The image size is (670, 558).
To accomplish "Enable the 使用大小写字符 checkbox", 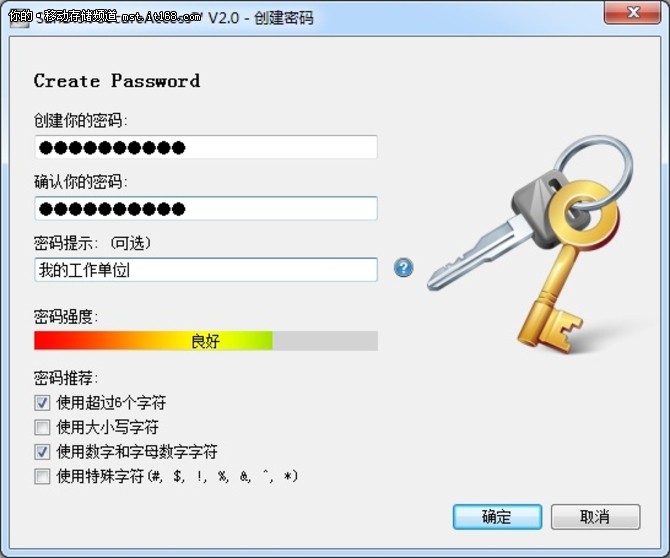I will click(x=42, y=427).
